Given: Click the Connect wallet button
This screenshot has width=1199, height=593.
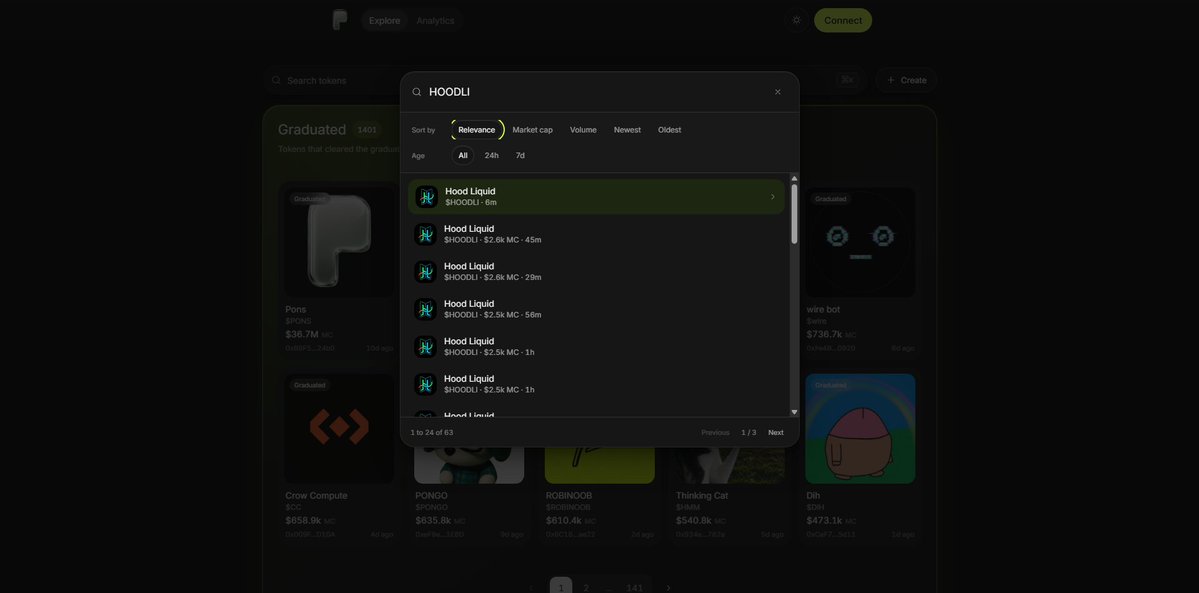Looking at the screenshot, I should [843, 21].
